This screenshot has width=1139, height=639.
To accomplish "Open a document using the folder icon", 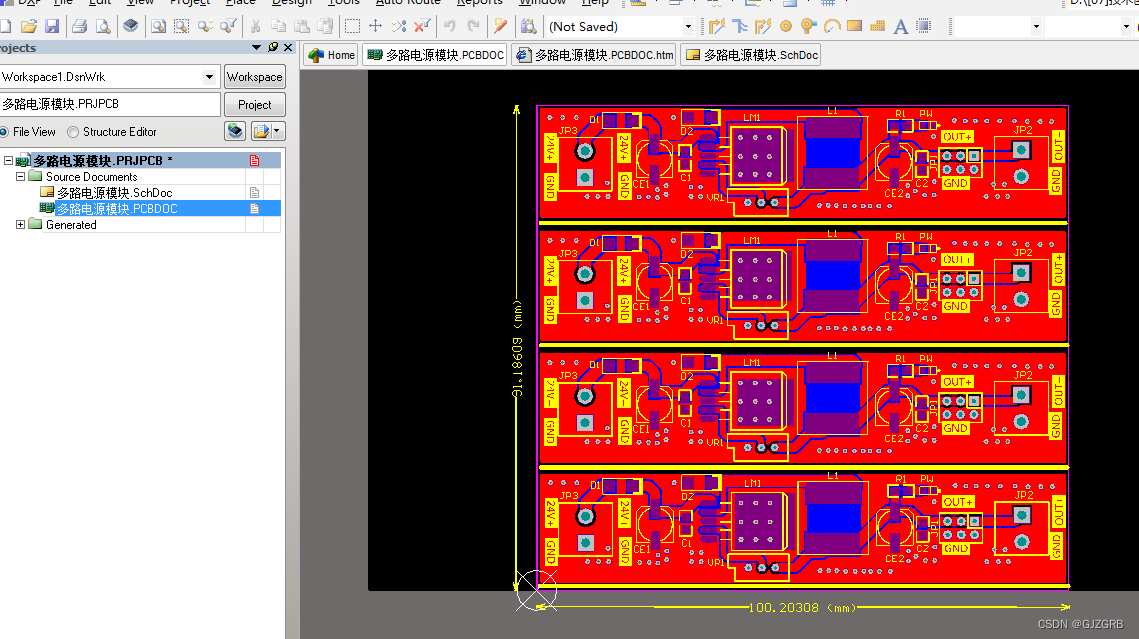I will (x=28, y=27).
